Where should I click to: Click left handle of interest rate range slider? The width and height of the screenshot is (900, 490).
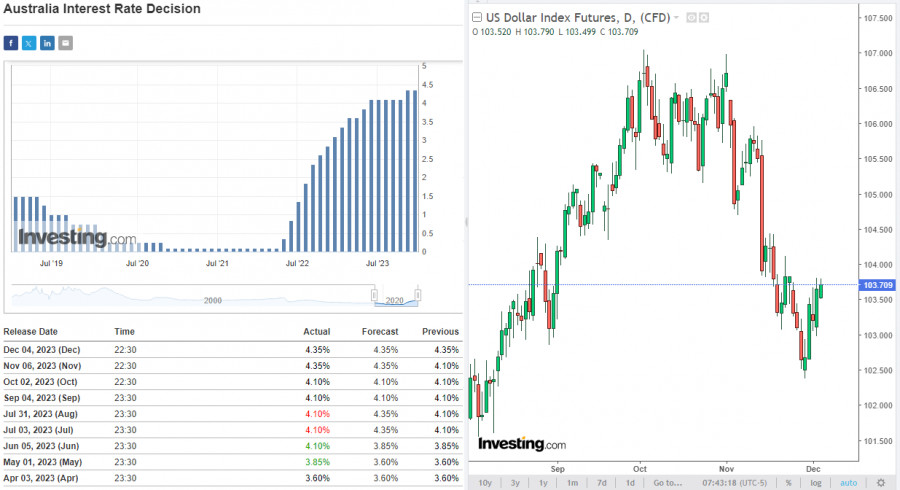pos(374,295)
